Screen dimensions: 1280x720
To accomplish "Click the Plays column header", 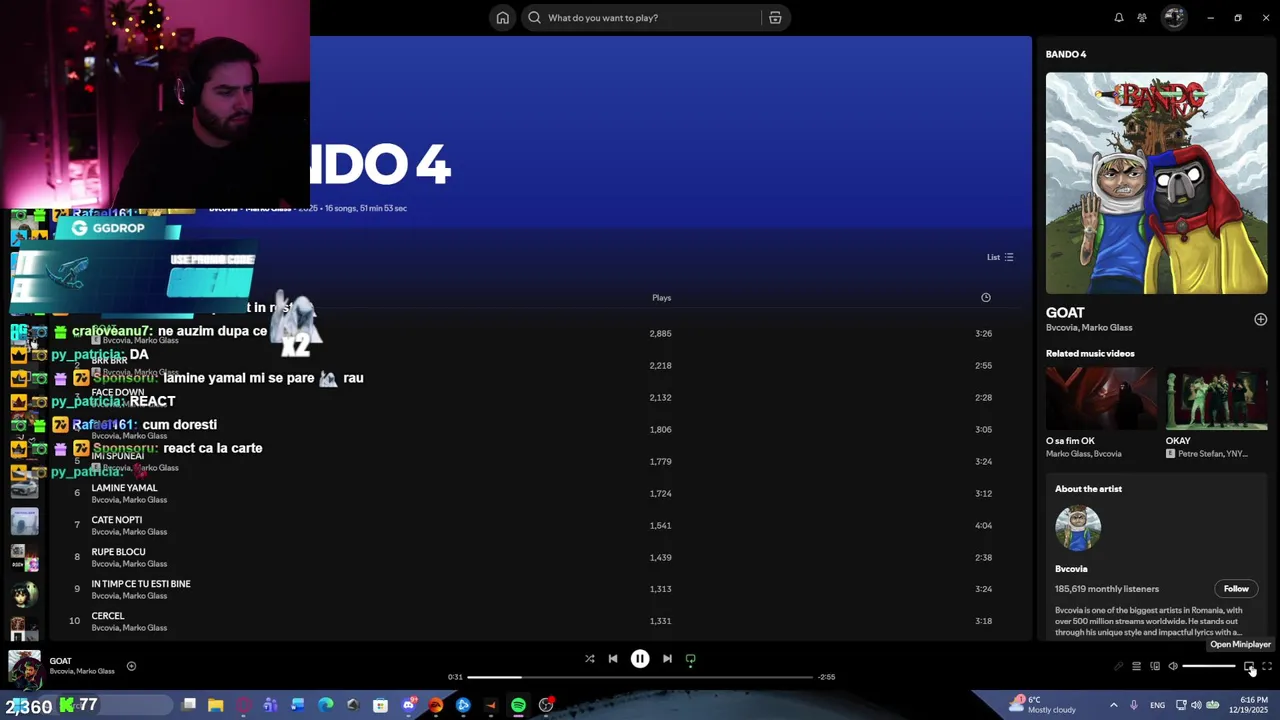I will tap(661, 297).
